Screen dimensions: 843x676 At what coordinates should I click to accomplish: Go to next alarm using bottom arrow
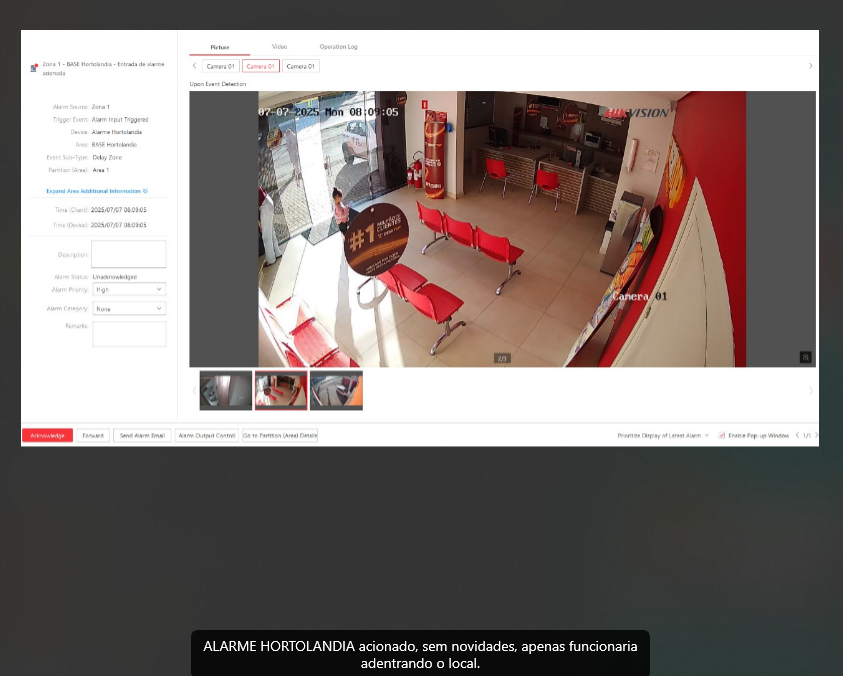(816, 435)
